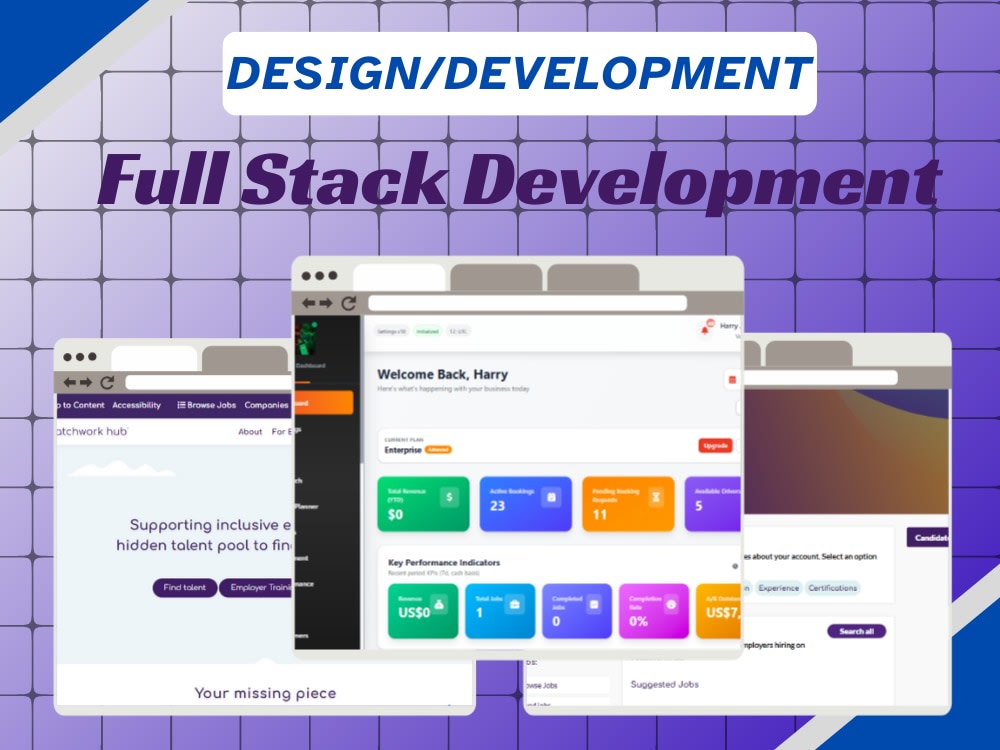The width and height of the screenshot is (1000, 750).
Task: Open Companies in the Patchwork Hub top bar
Action: coord(267,405)
